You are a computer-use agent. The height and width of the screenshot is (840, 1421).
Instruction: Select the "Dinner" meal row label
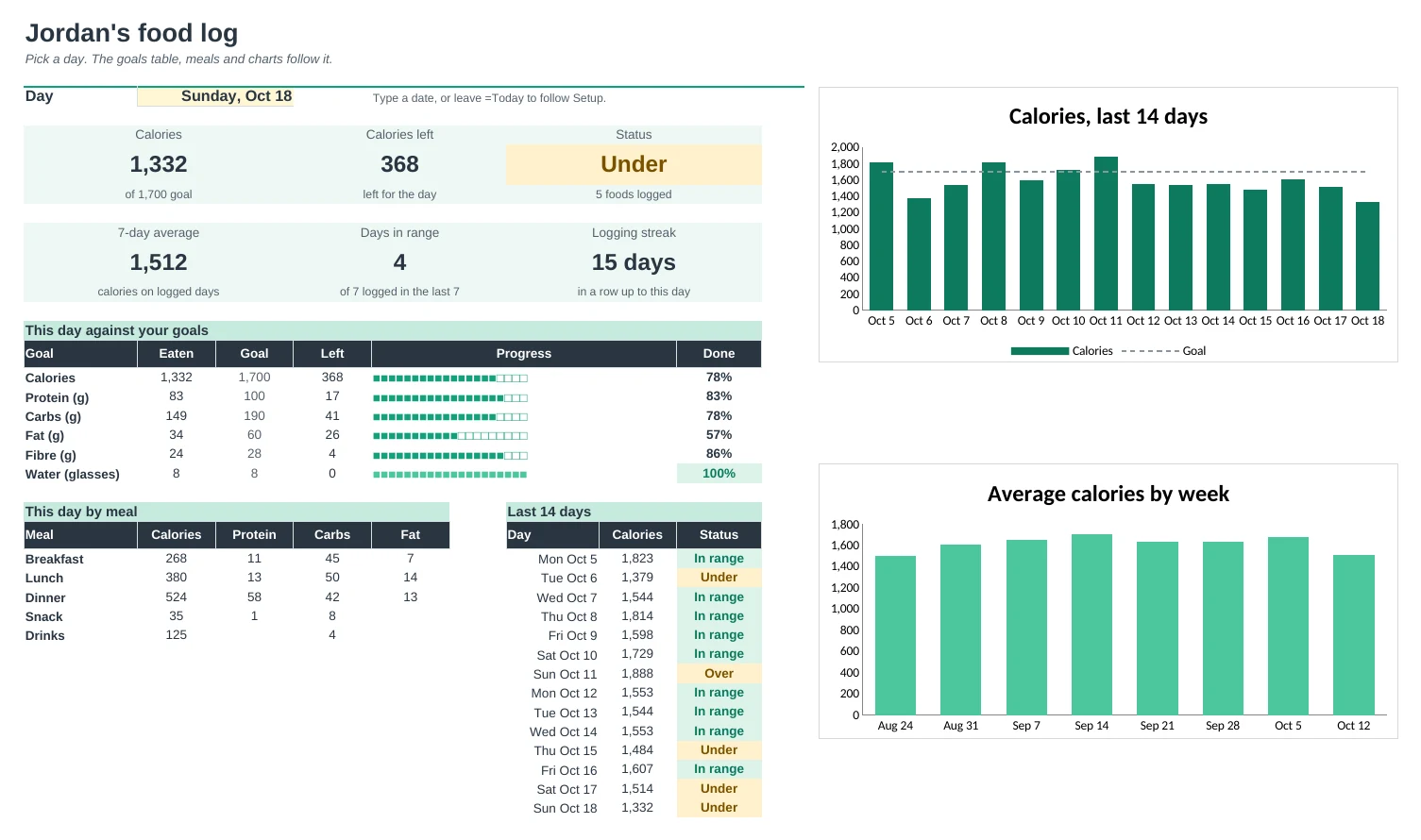45,597
